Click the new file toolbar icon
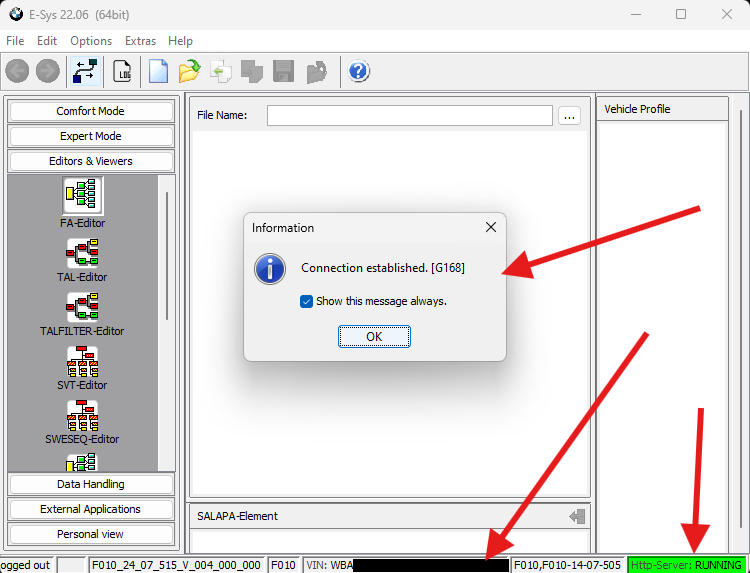Screen dimensions: 750x573 coord(158,72)
